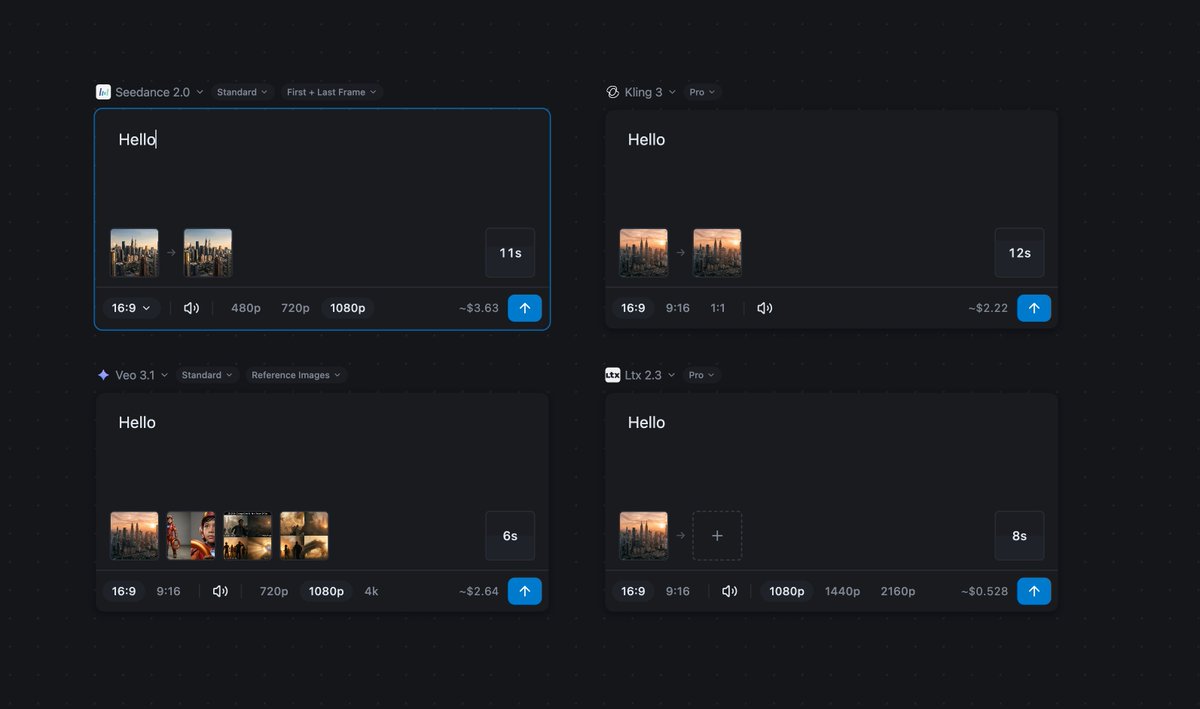Select 720p resolution in Seedance card

295,308
